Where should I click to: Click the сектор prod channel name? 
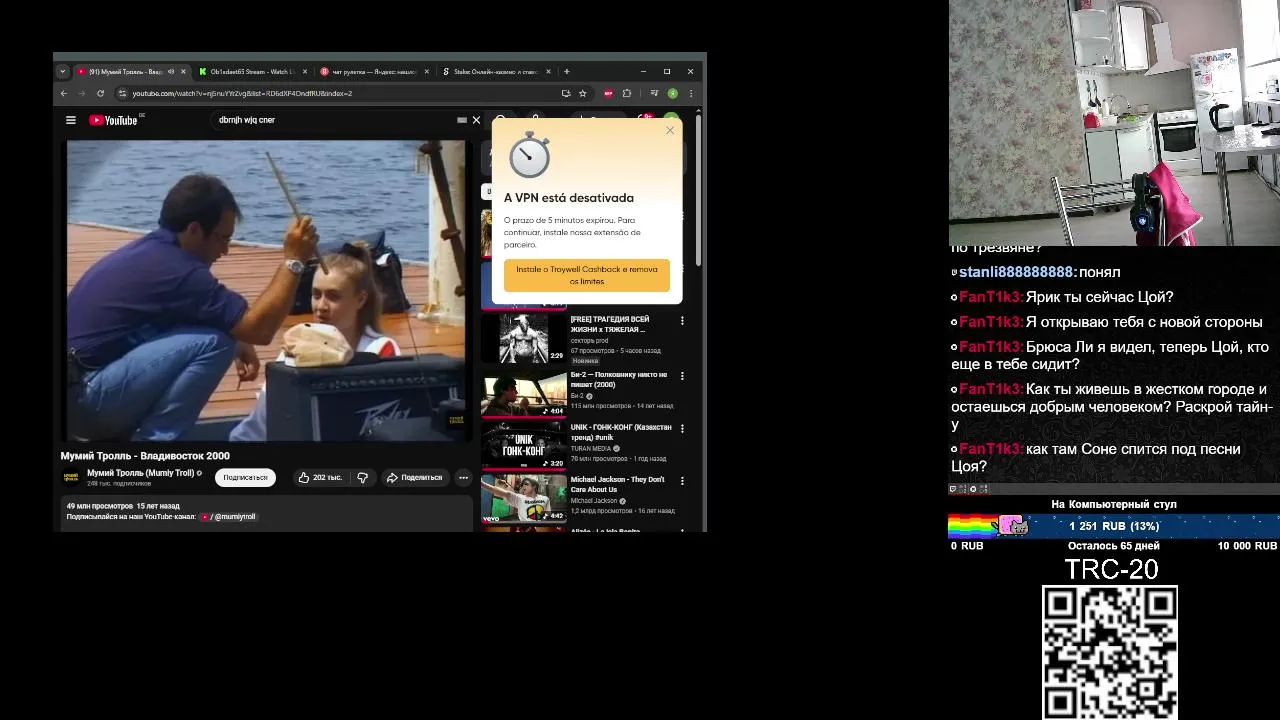589,341
